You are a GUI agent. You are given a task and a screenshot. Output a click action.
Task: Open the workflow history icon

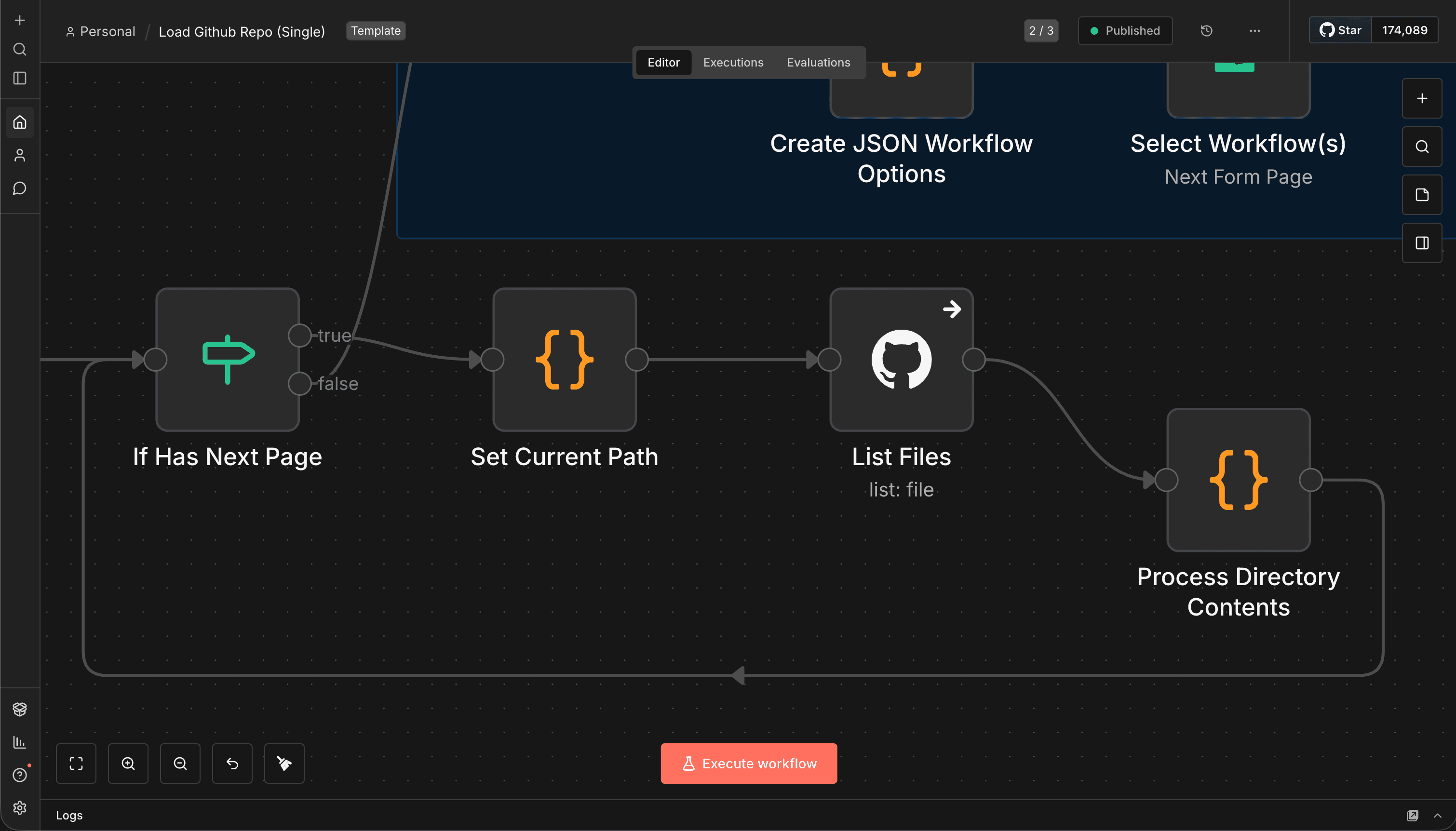[x=1206, y=31]
